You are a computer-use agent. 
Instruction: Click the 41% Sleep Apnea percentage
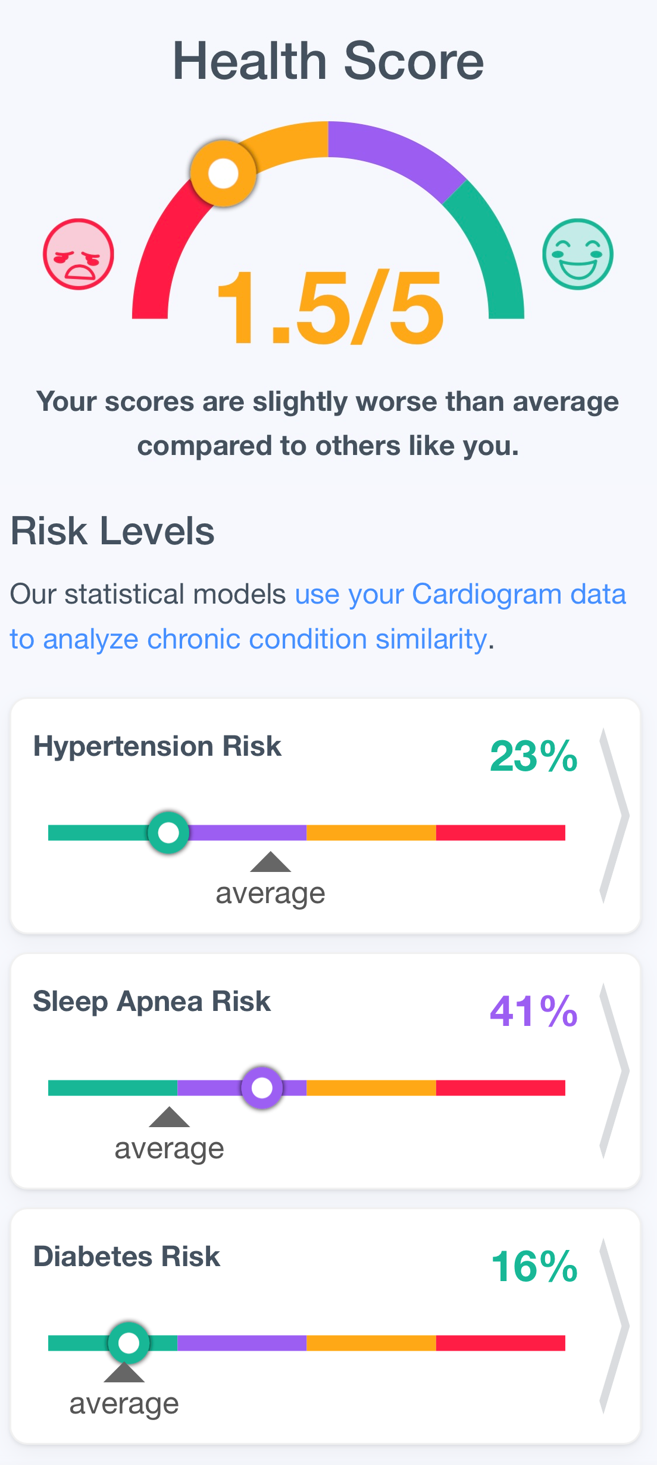pos(534,1012)
